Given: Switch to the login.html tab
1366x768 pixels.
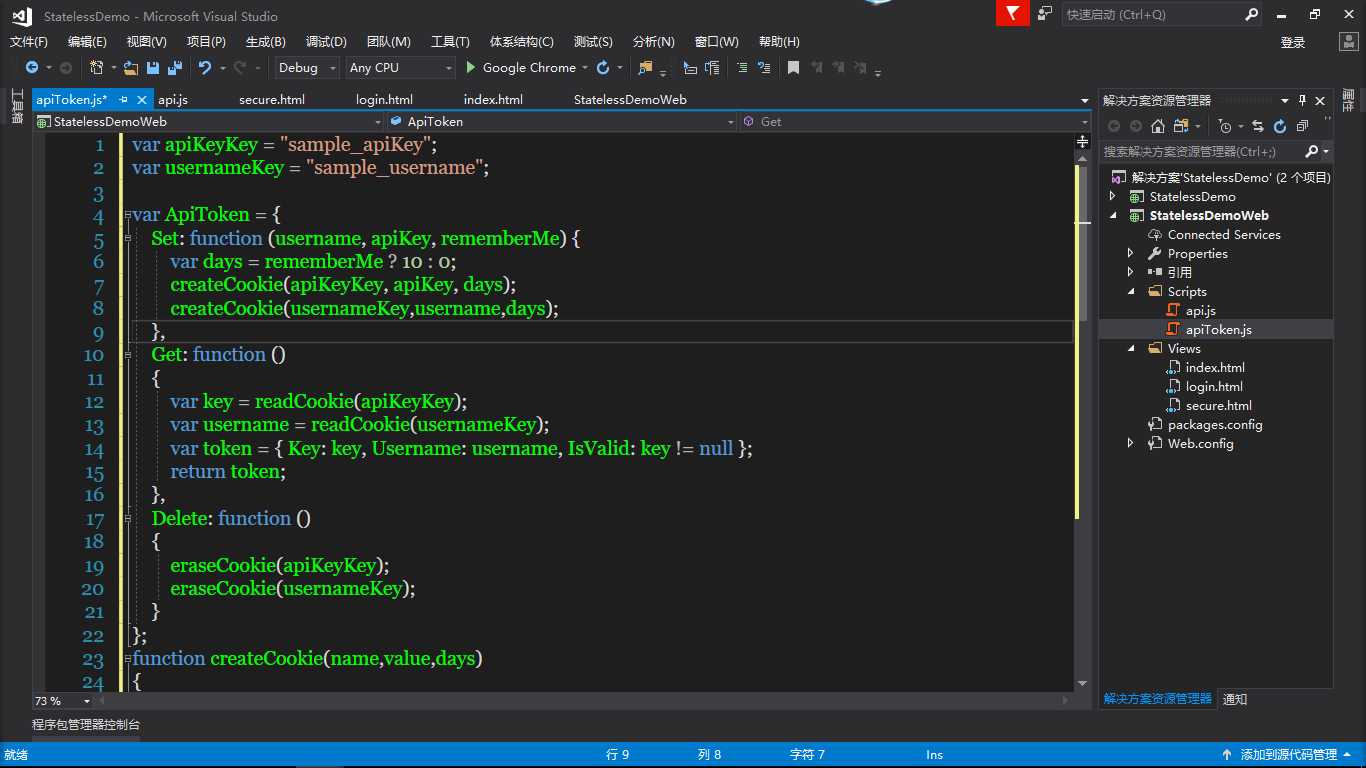Looking at the screenshot, I should click(x=384, y=100).
